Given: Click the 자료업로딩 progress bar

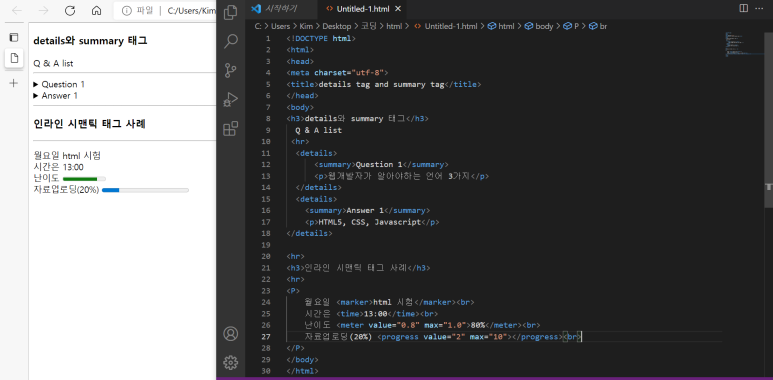Looking at the screenshot, I should coord(145,190).
